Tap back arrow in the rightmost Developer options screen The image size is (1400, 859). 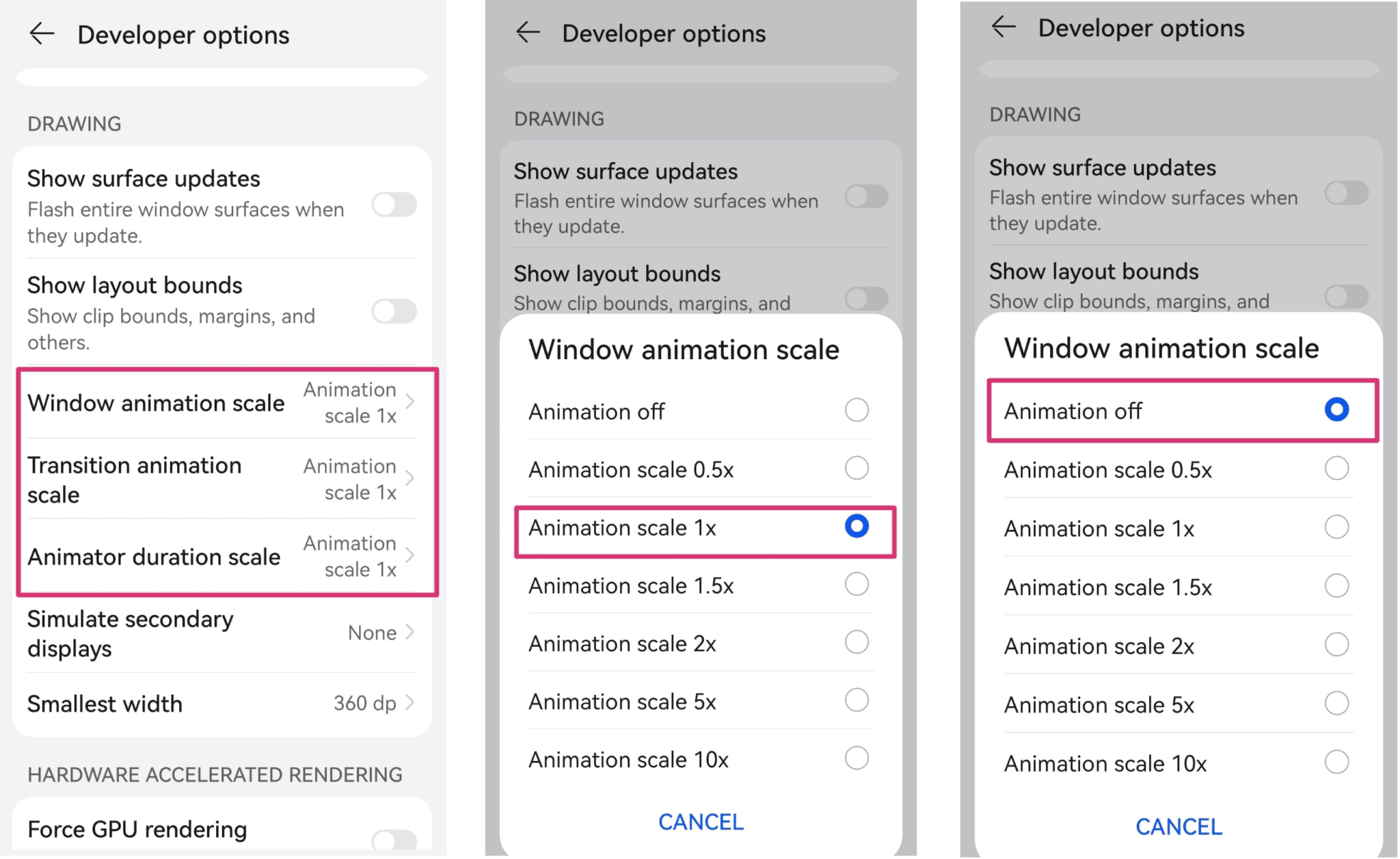click(1004, 27)
